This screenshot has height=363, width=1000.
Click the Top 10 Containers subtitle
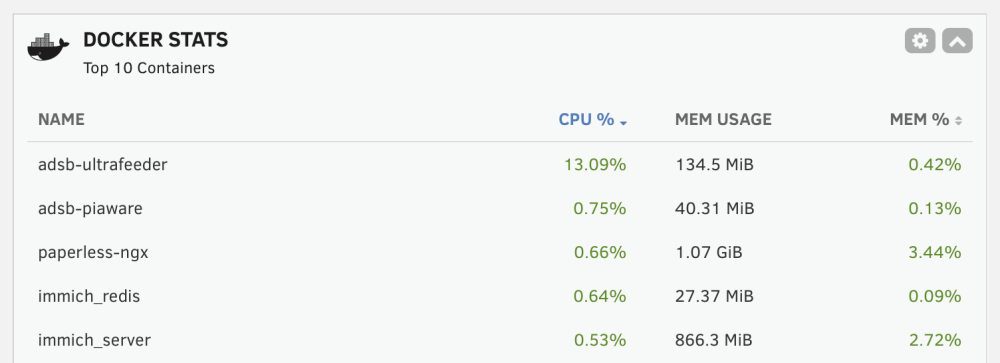149,68
